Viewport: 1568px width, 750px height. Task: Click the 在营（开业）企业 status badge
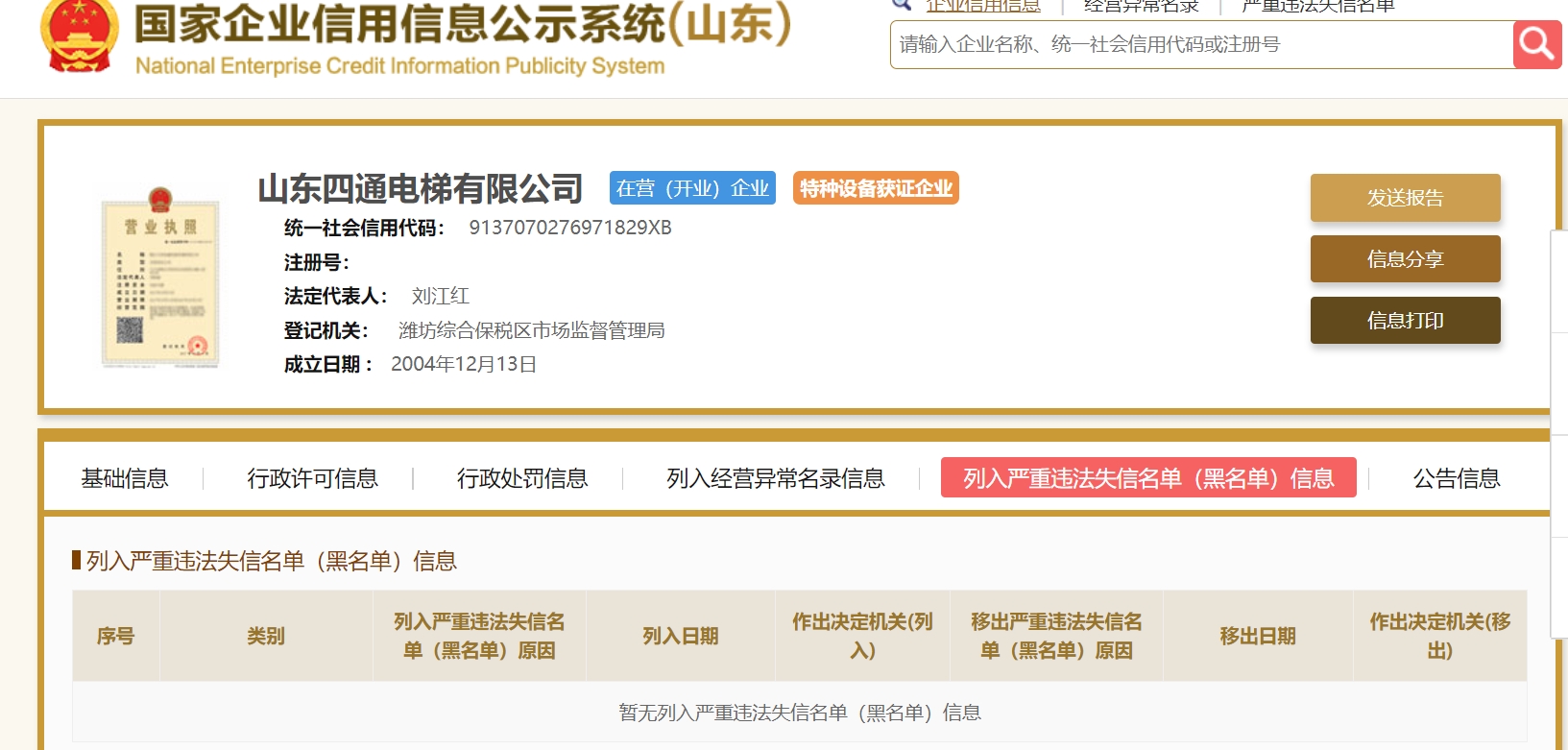(692, 188)
